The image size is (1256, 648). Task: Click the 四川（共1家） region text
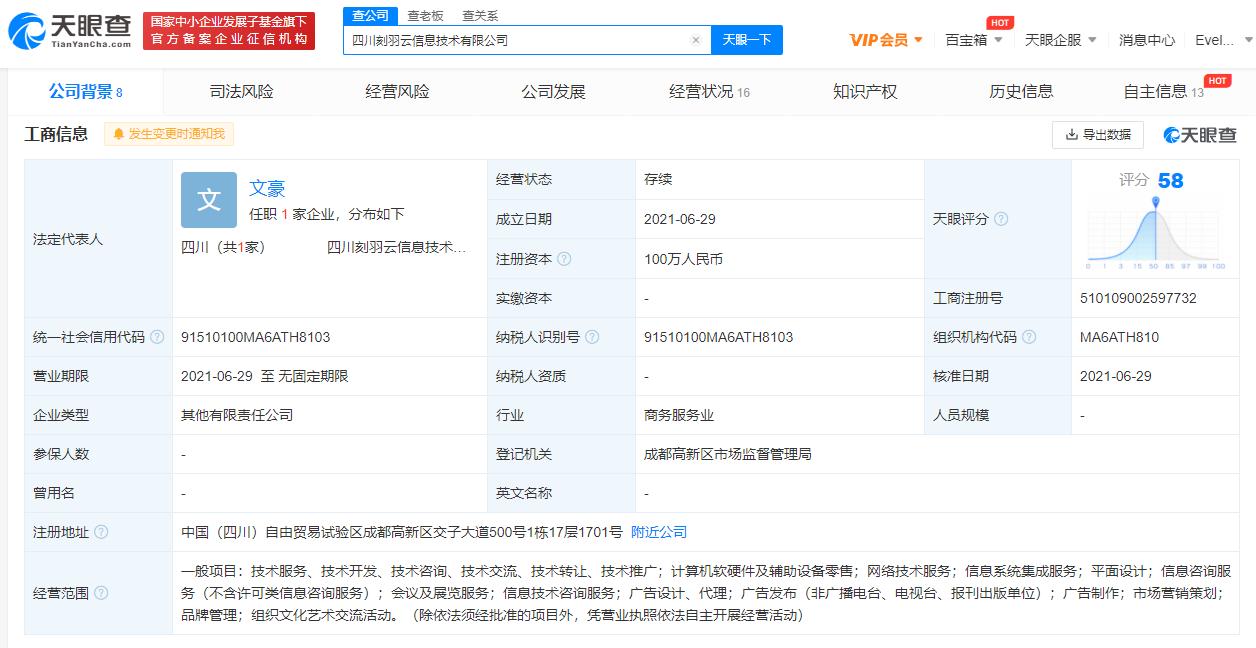coord(223,247)
